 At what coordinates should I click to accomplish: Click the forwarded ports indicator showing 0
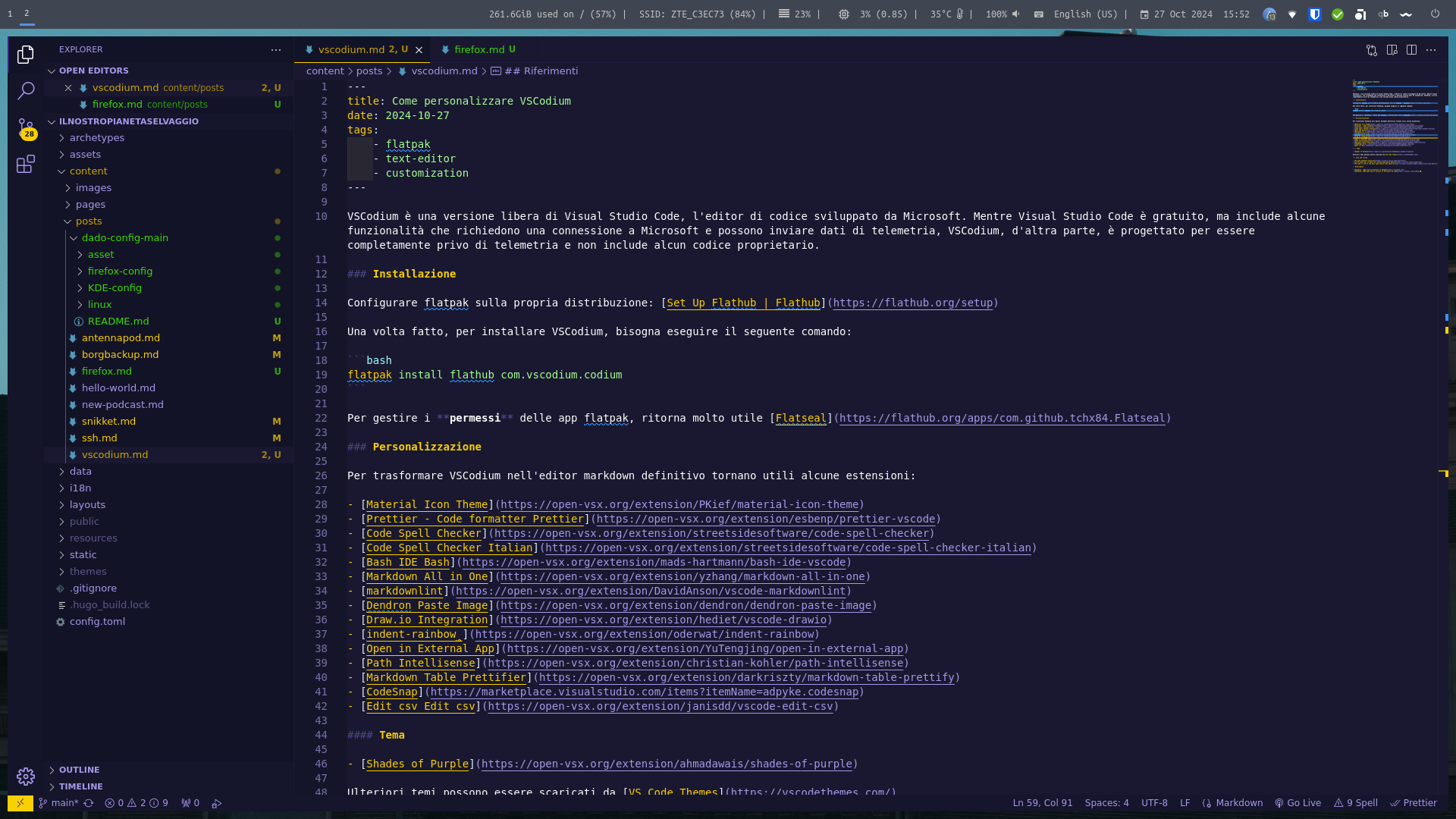tap(190, 803)
